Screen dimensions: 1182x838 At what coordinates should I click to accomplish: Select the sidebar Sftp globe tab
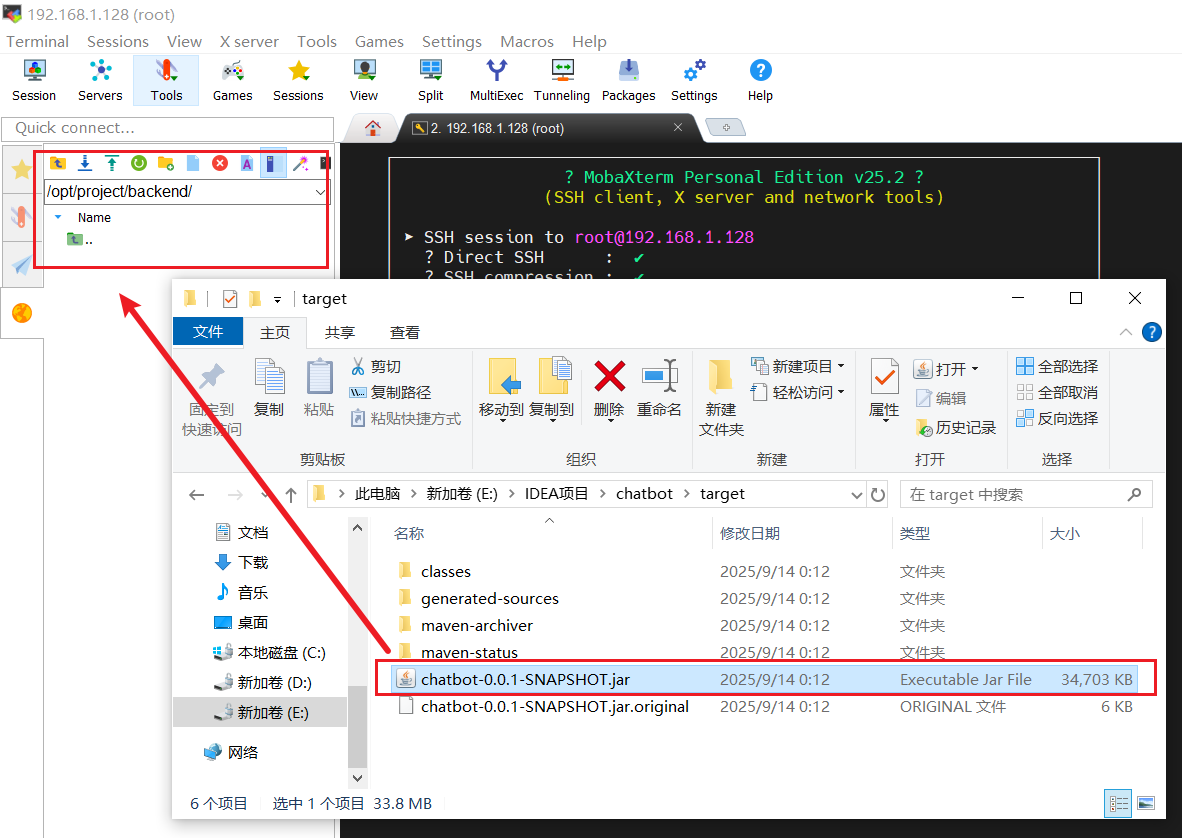pyautogui.click(x=22, y=313)
